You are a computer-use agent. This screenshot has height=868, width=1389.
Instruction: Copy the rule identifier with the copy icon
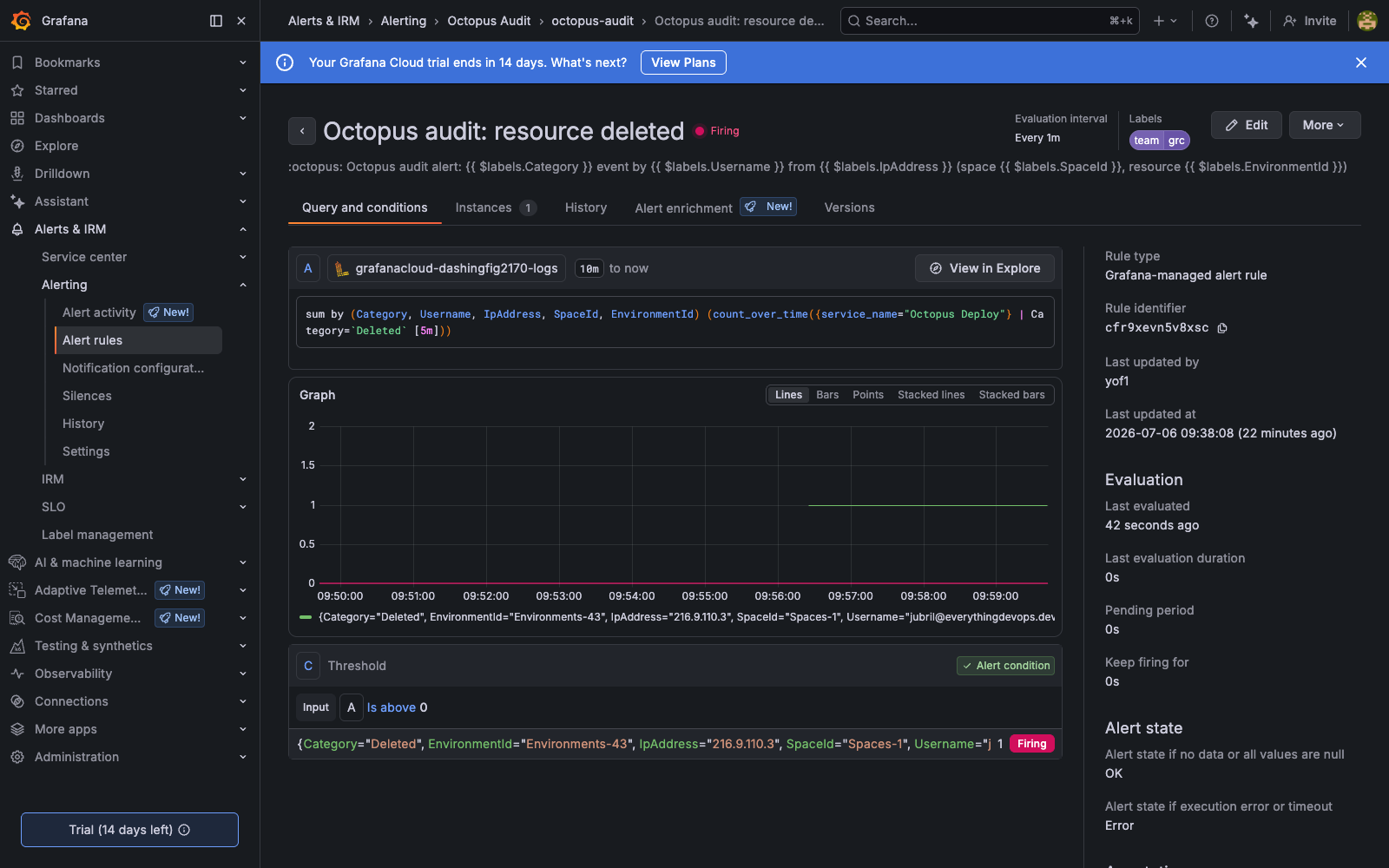[x=1222, y=328]
